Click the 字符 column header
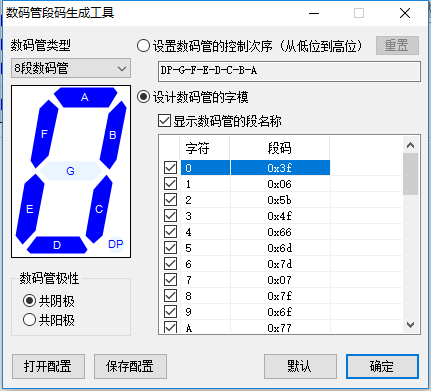This screenshot has width=431, height=391. 205,148
